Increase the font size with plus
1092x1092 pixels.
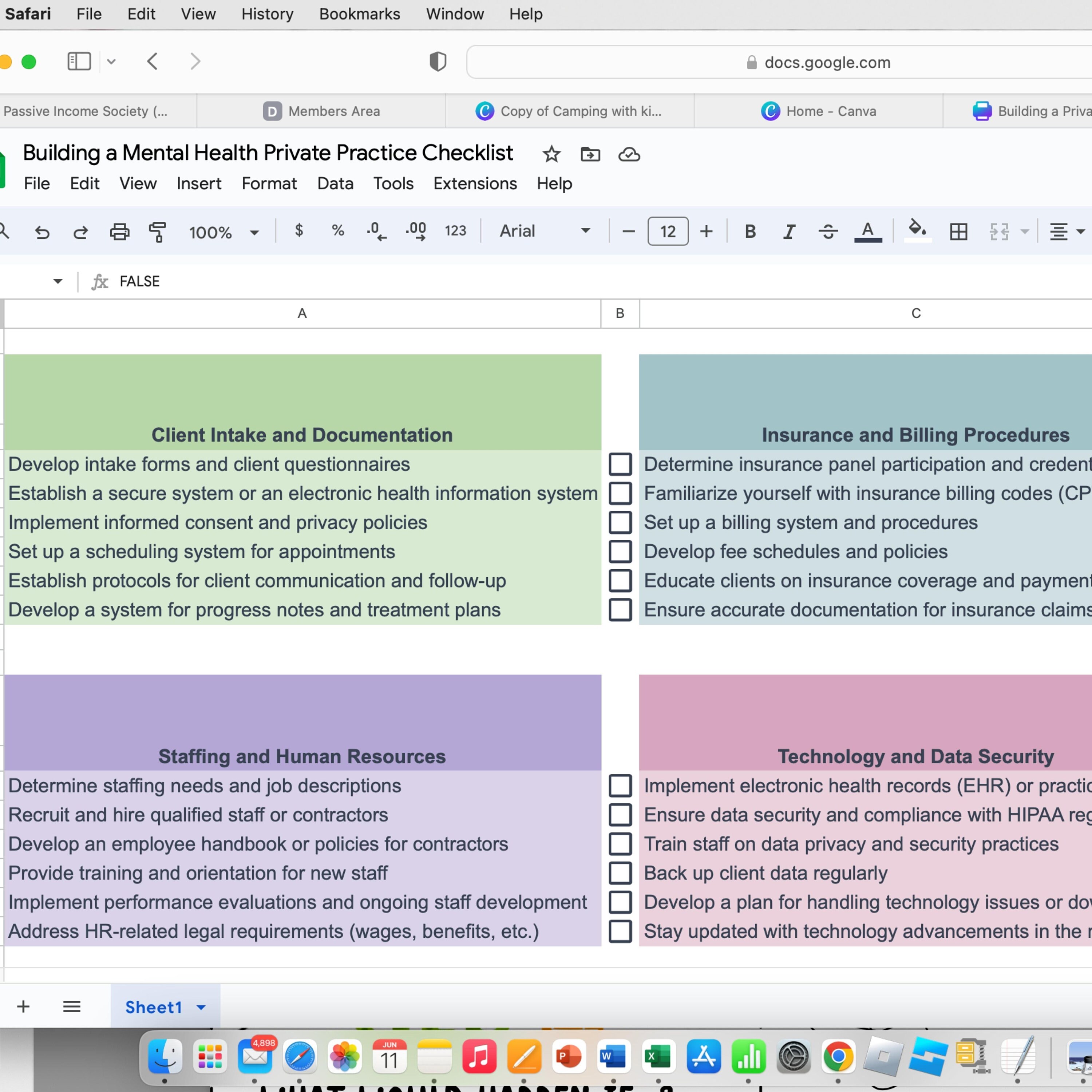706,231
